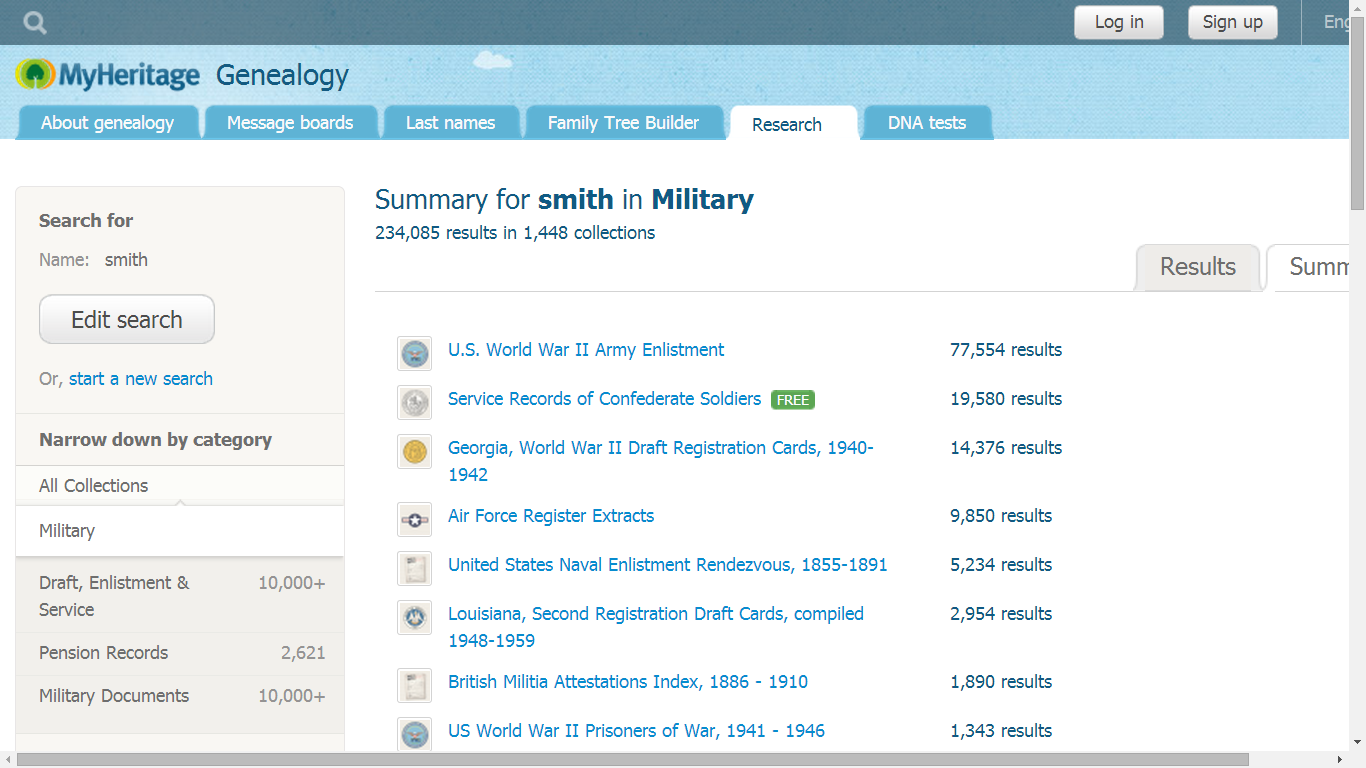1366x768 pixels.
Task: Click the FREE badge on Confederate Soldiers
Action: pyautogui.click(x=793, y=400)
